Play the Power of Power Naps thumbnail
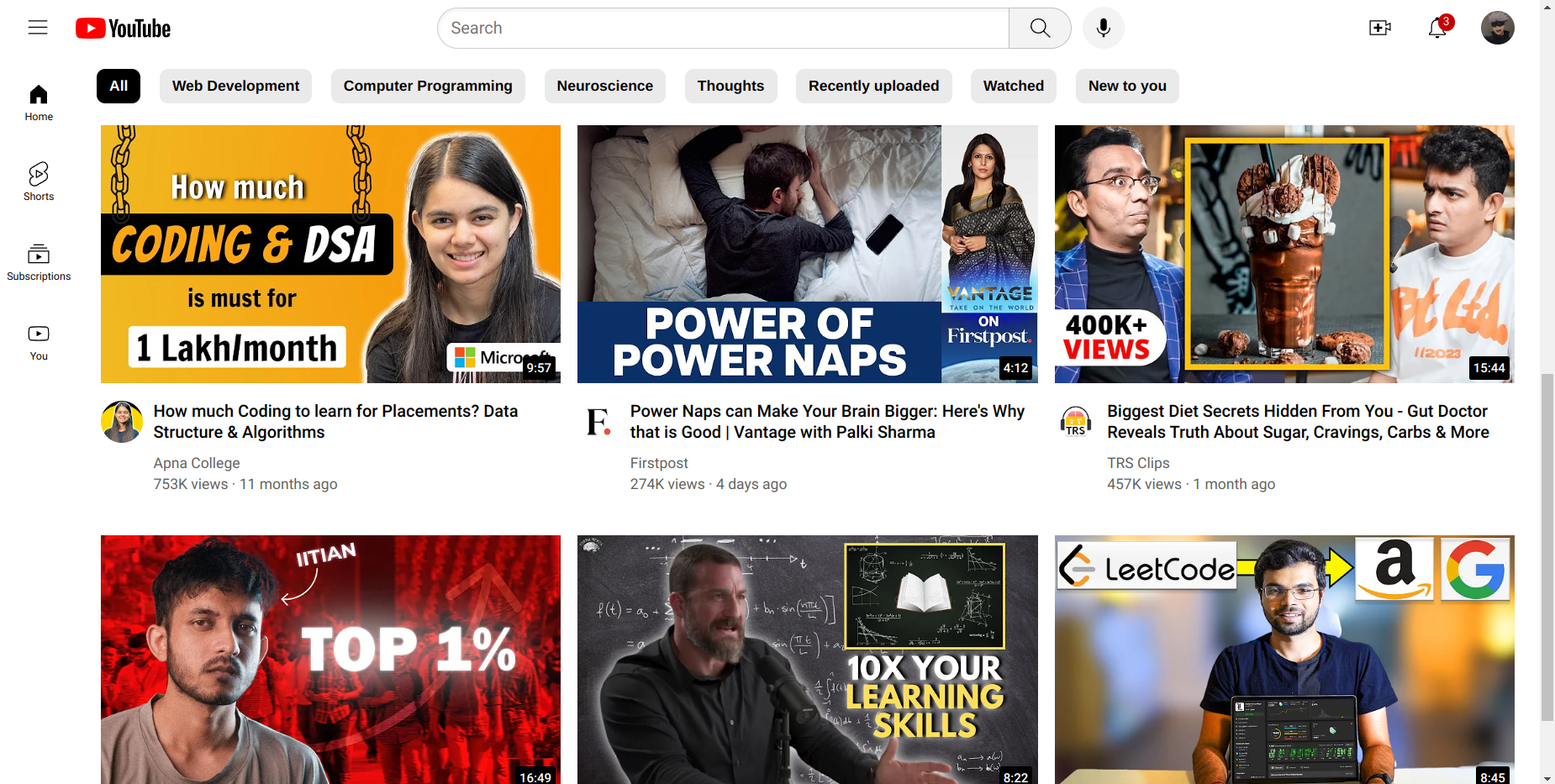The image size is (1555, 784). [x=807, y=254]
